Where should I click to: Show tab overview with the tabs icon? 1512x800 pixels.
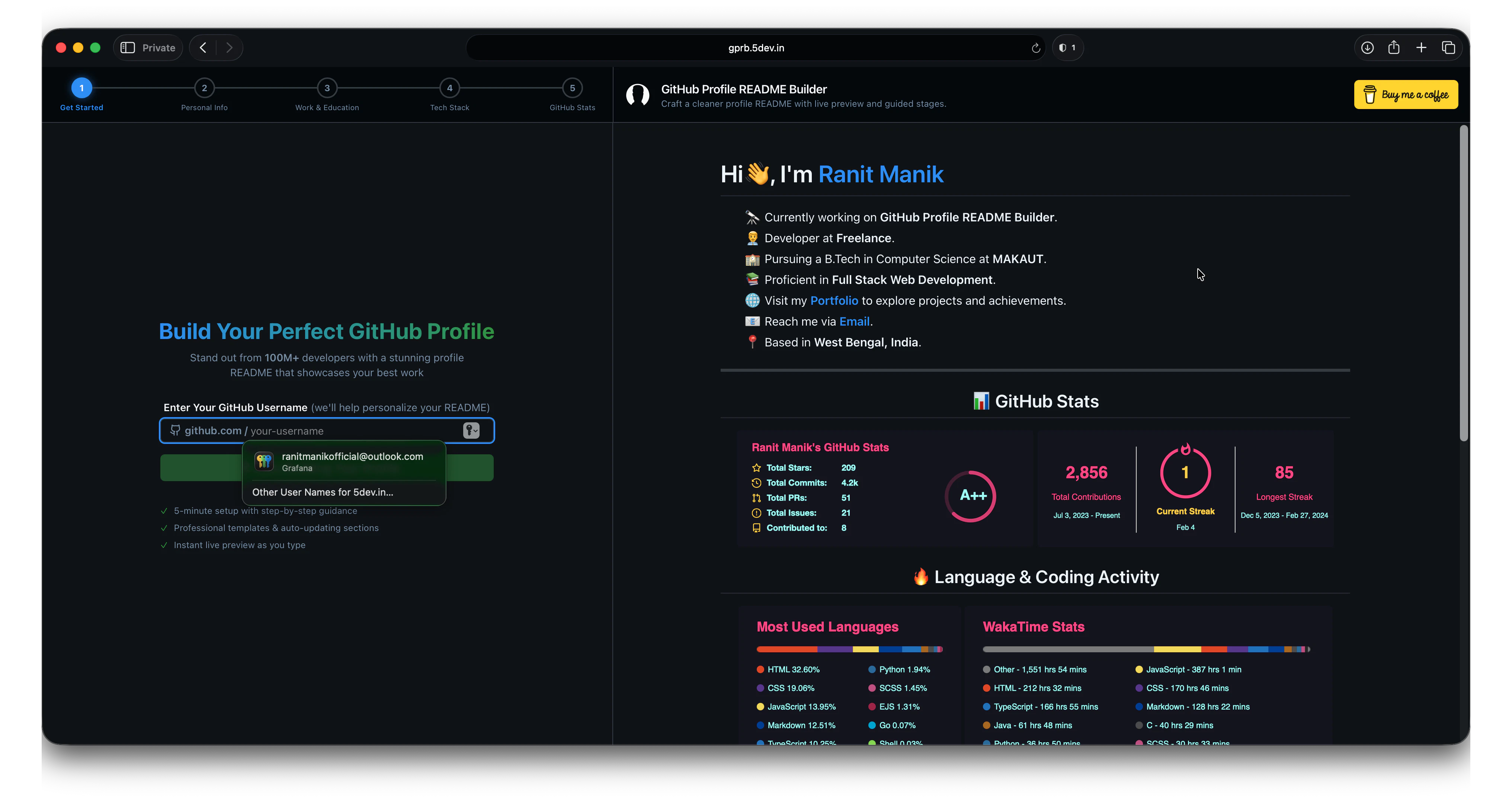coord(1448,48)
